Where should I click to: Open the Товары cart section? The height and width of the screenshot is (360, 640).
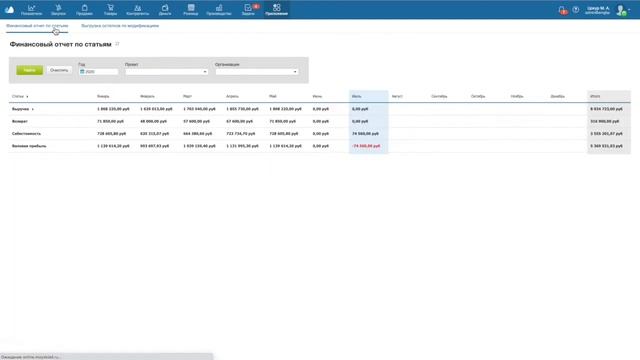point(110,10)
